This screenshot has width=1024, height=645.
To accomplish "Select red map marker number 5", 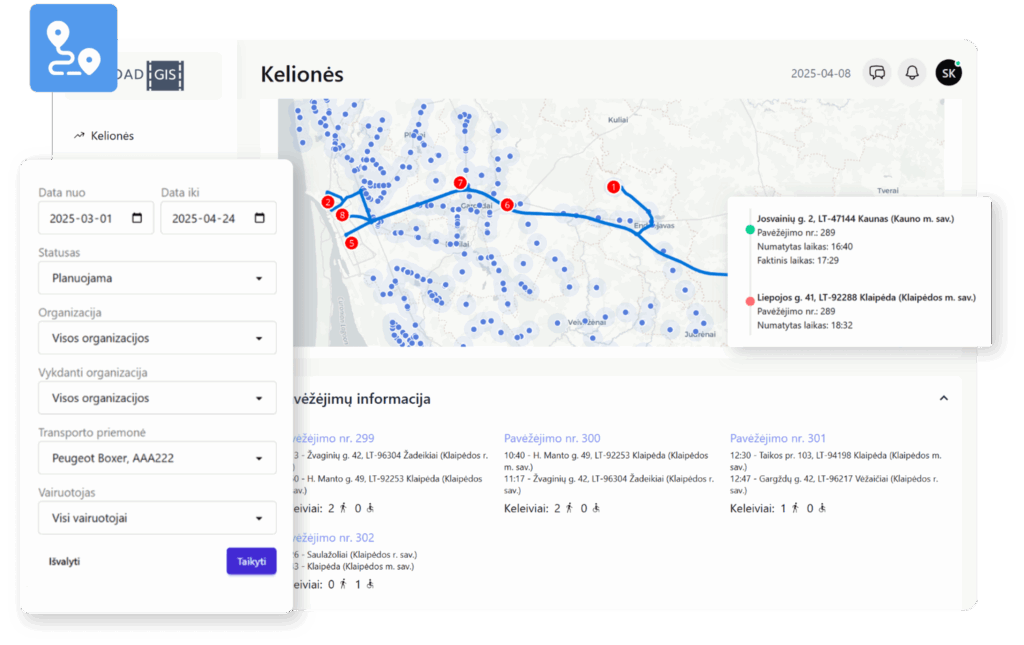I will (x=351, y=243).
